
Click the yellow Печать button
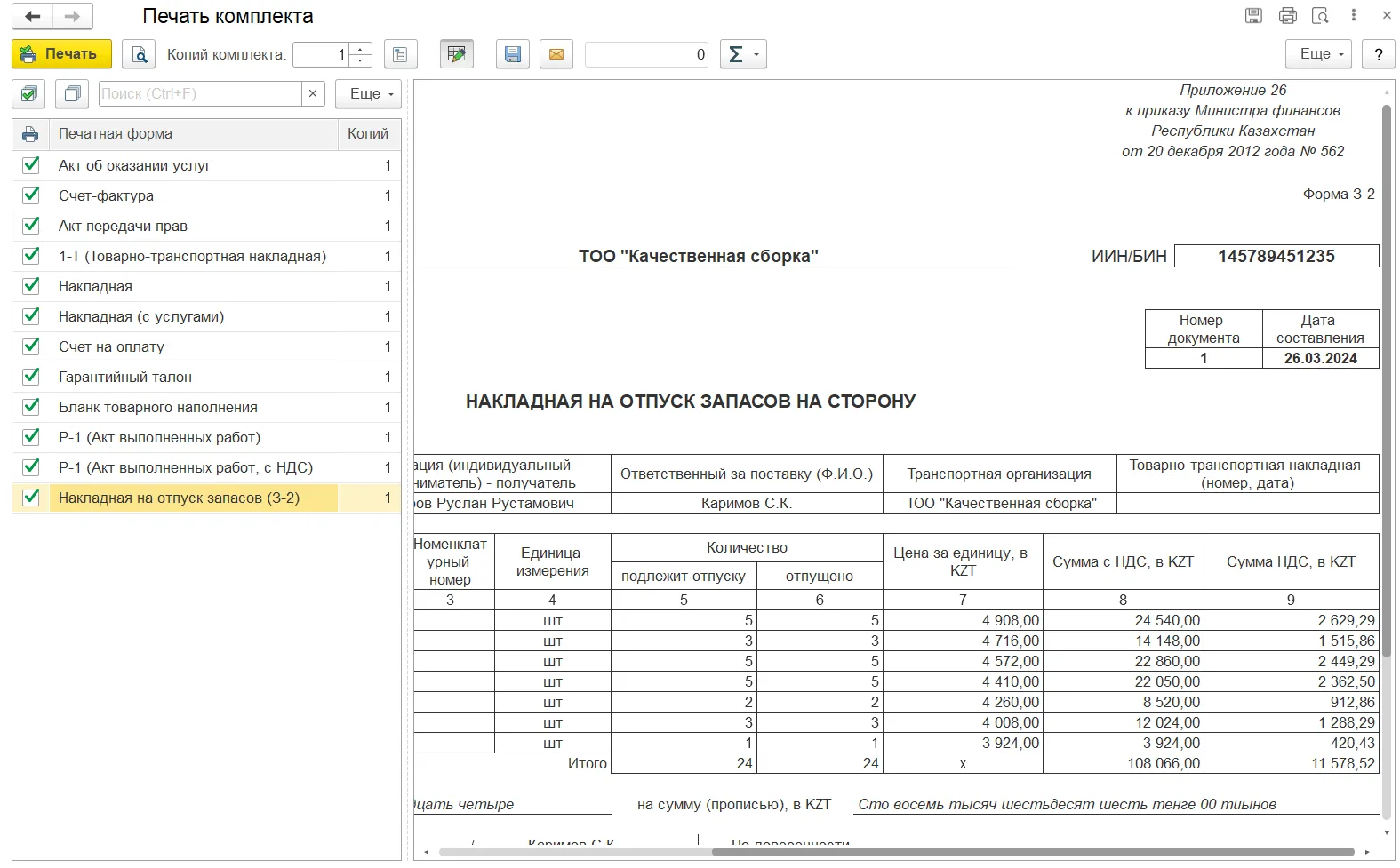(61, 54)
